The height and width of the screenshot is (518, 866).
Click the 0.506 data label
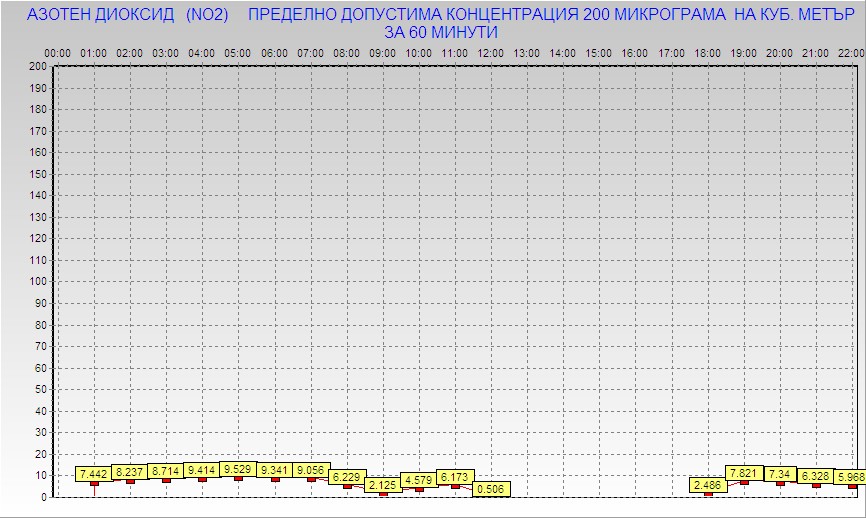tap(491, 489)
